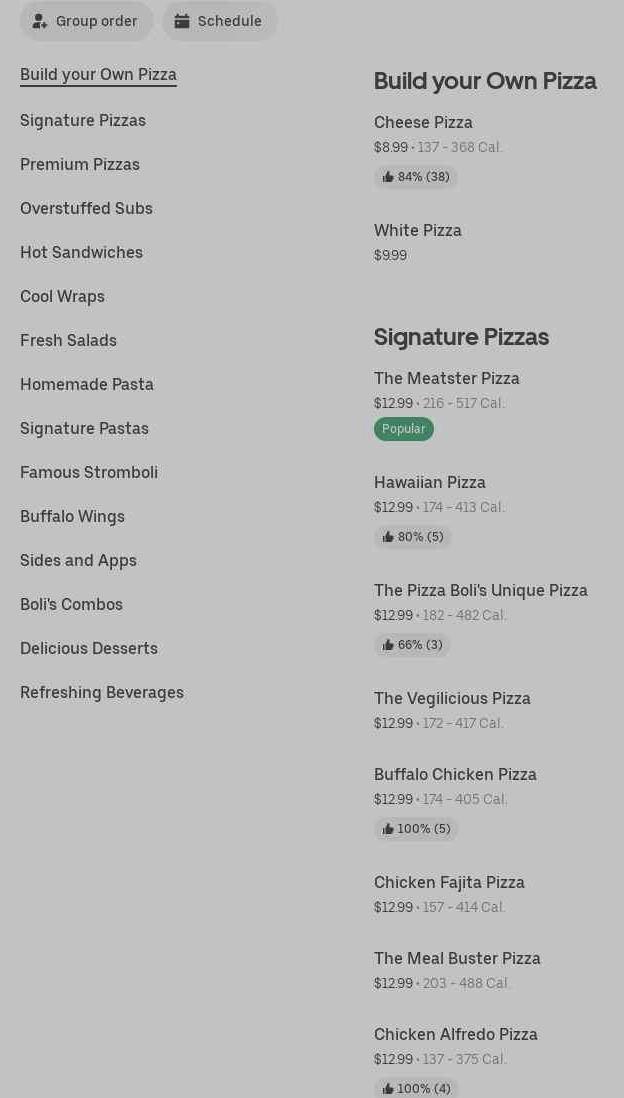Click thumbs-up rating on Buffalo Chicken Pizza

416,829
